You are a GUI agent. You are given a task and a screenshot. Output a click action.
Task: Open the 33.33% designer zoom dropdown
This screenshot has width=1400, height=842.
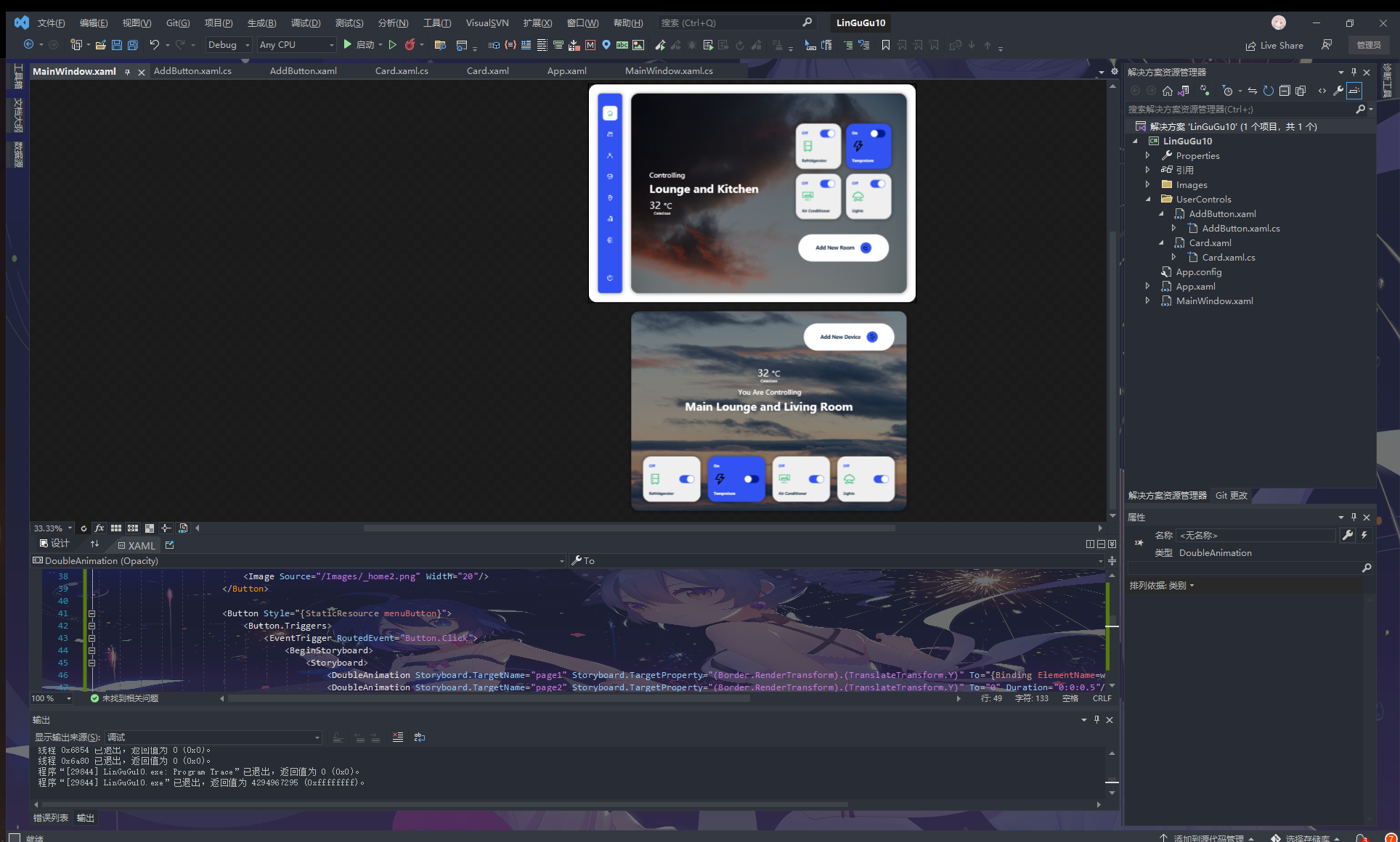point(53,528)
